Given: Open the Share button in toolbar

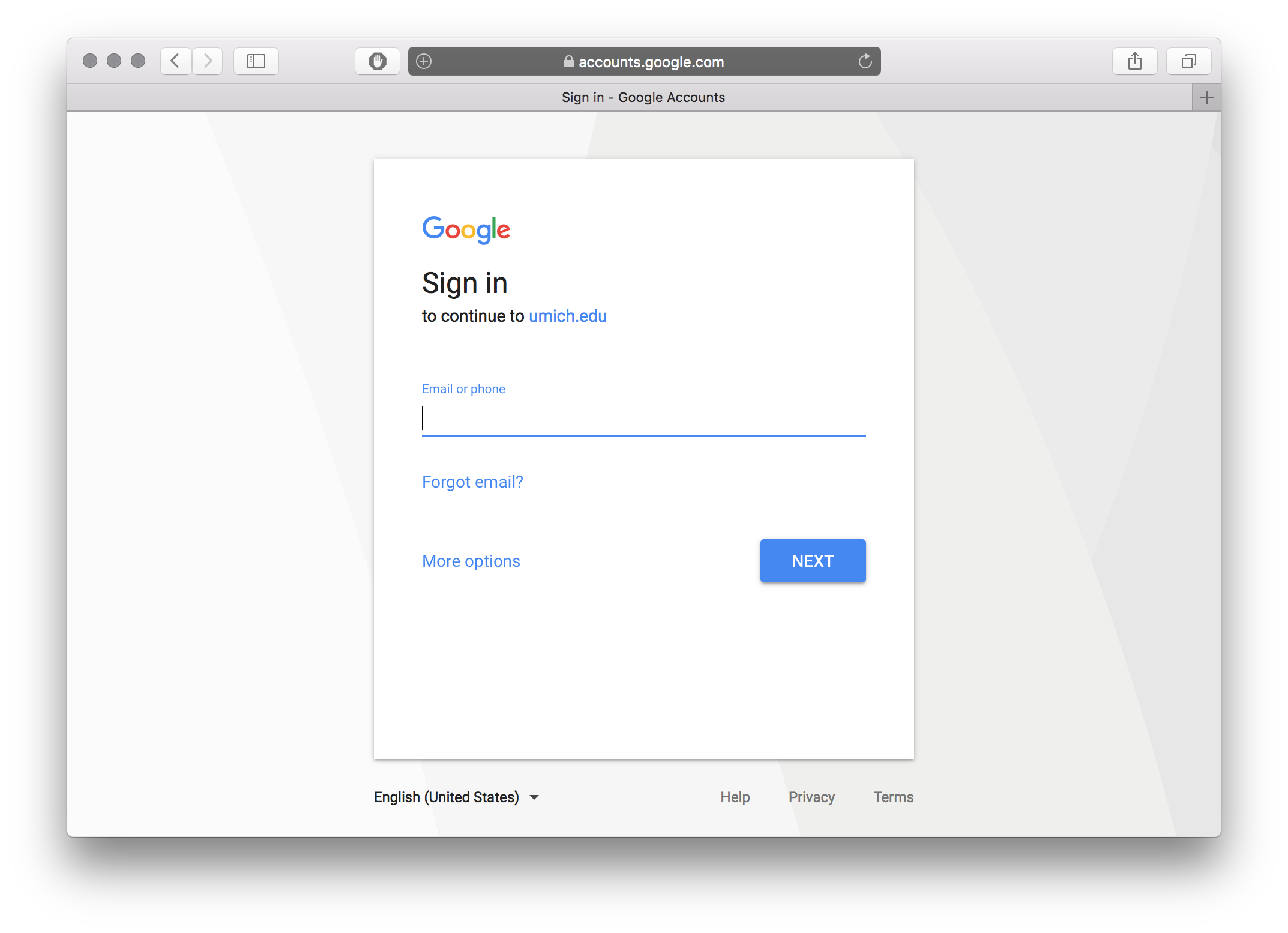Looking at the screenshot, I should coord(1134,61).
